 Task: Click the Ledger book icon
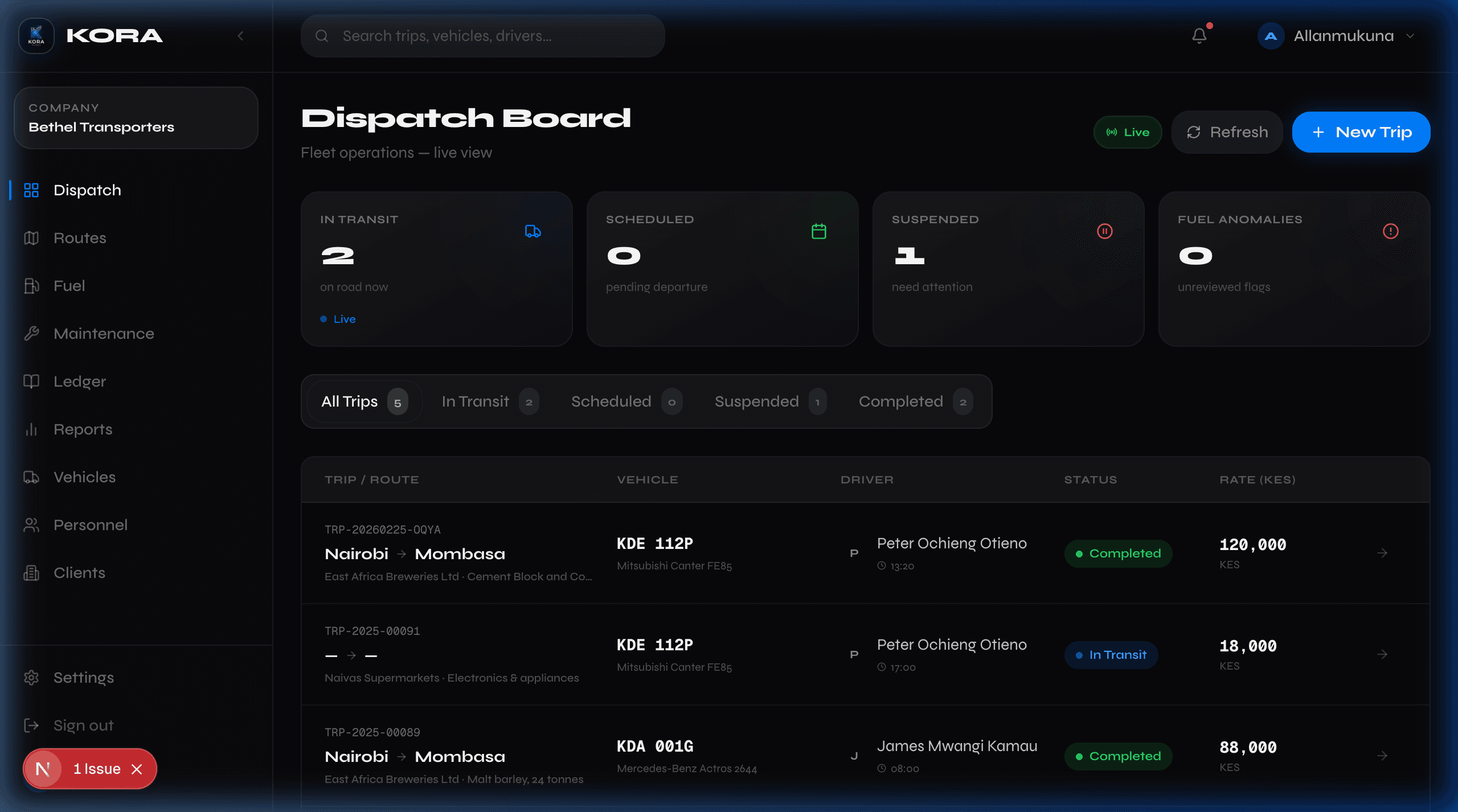[31, 382]
